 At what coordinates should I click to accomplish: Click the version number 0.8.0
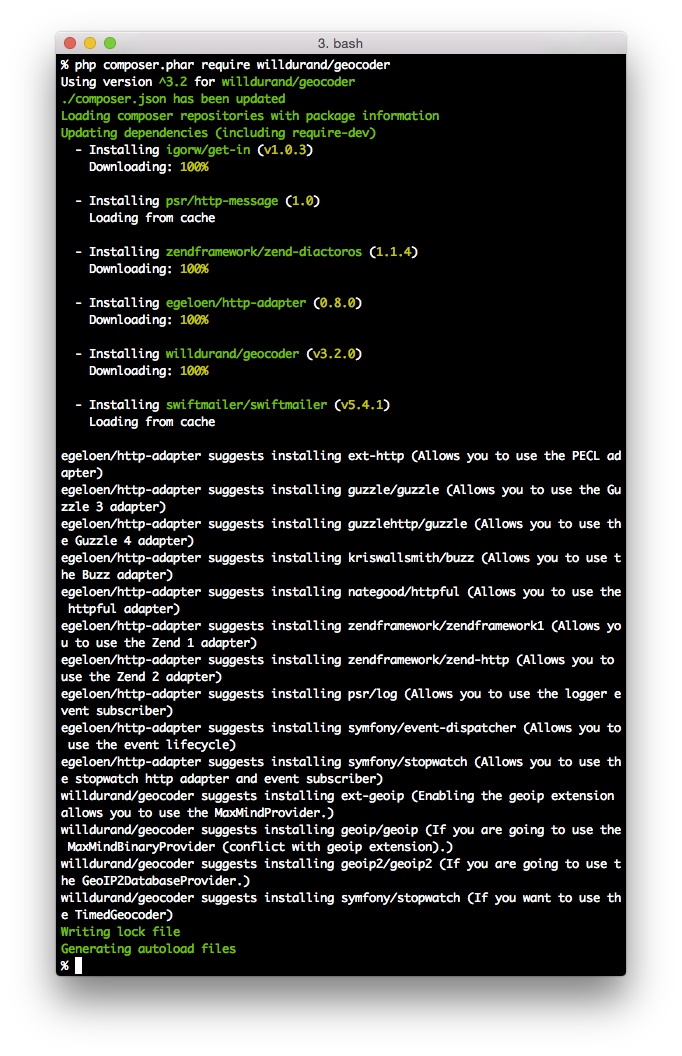point(338,303)
